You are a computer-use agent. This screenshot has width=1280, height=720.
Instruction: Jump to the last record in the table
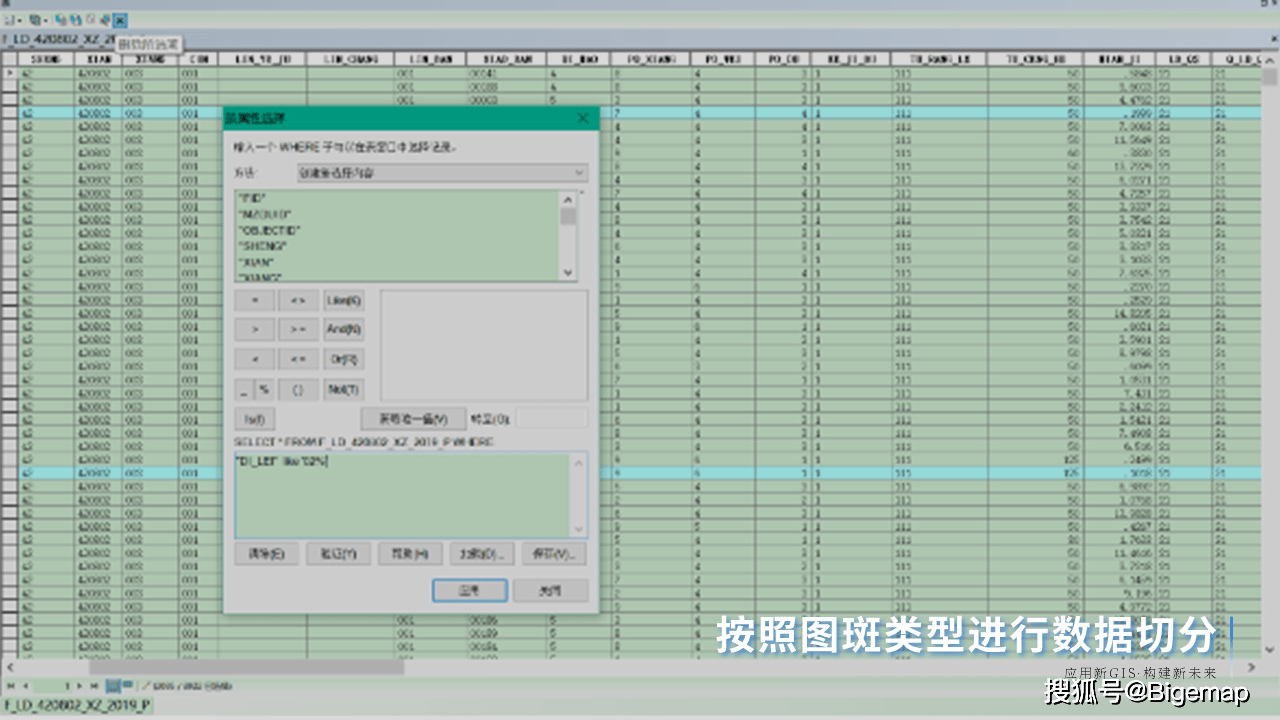(94, 686)
